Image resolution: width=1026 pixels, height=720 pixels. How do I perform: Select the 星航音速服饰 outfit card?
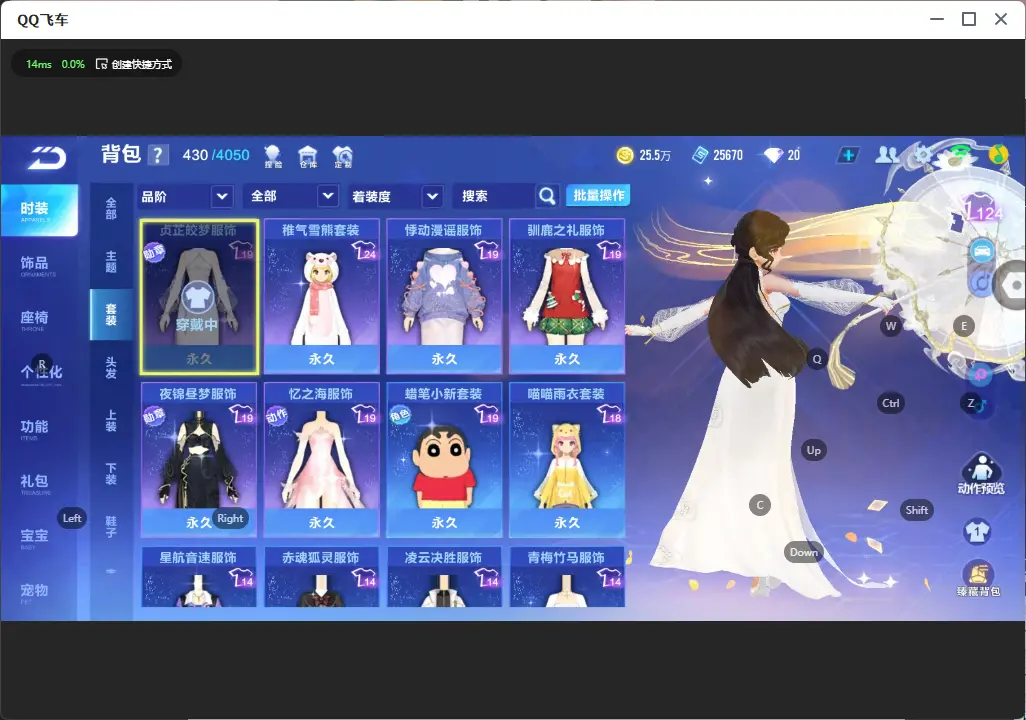[x=199, y=577]
